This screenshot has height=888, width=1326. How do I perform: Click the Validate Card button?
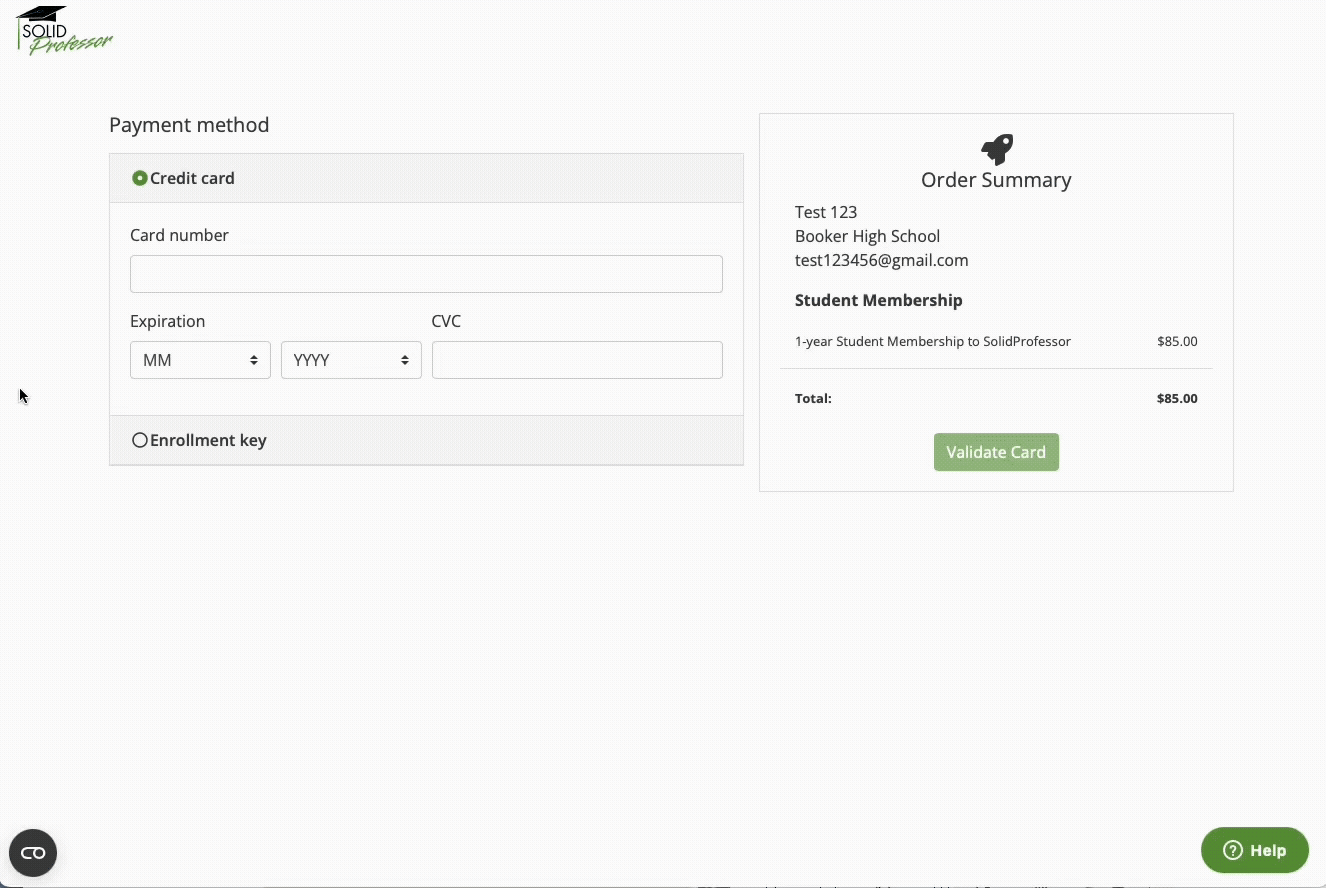pos(996,452)
